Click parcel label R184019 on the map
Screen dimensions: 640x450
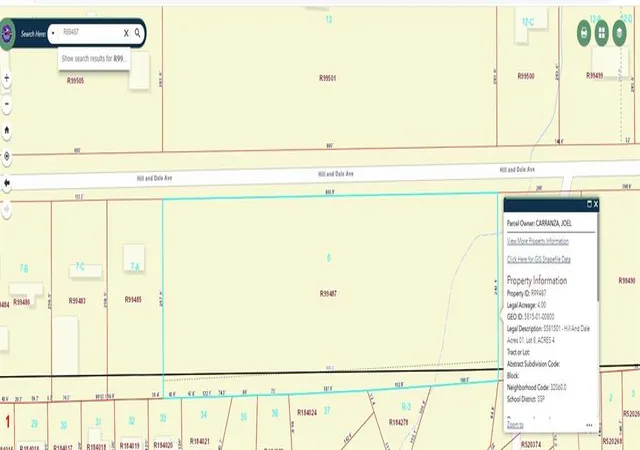tap(130, 446)
